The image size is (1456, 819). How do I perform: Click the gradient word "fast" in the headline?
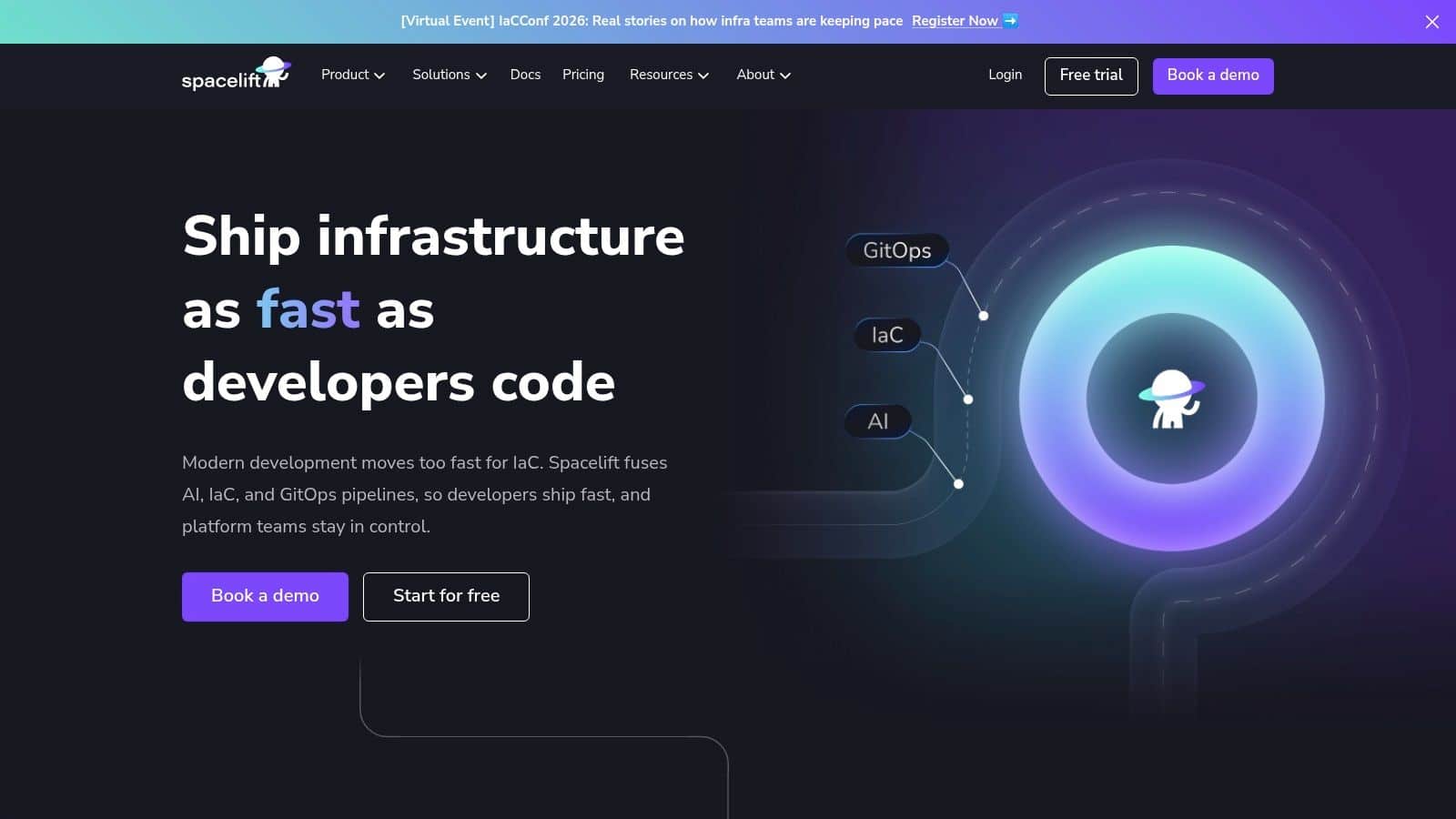tap(308, 309)
